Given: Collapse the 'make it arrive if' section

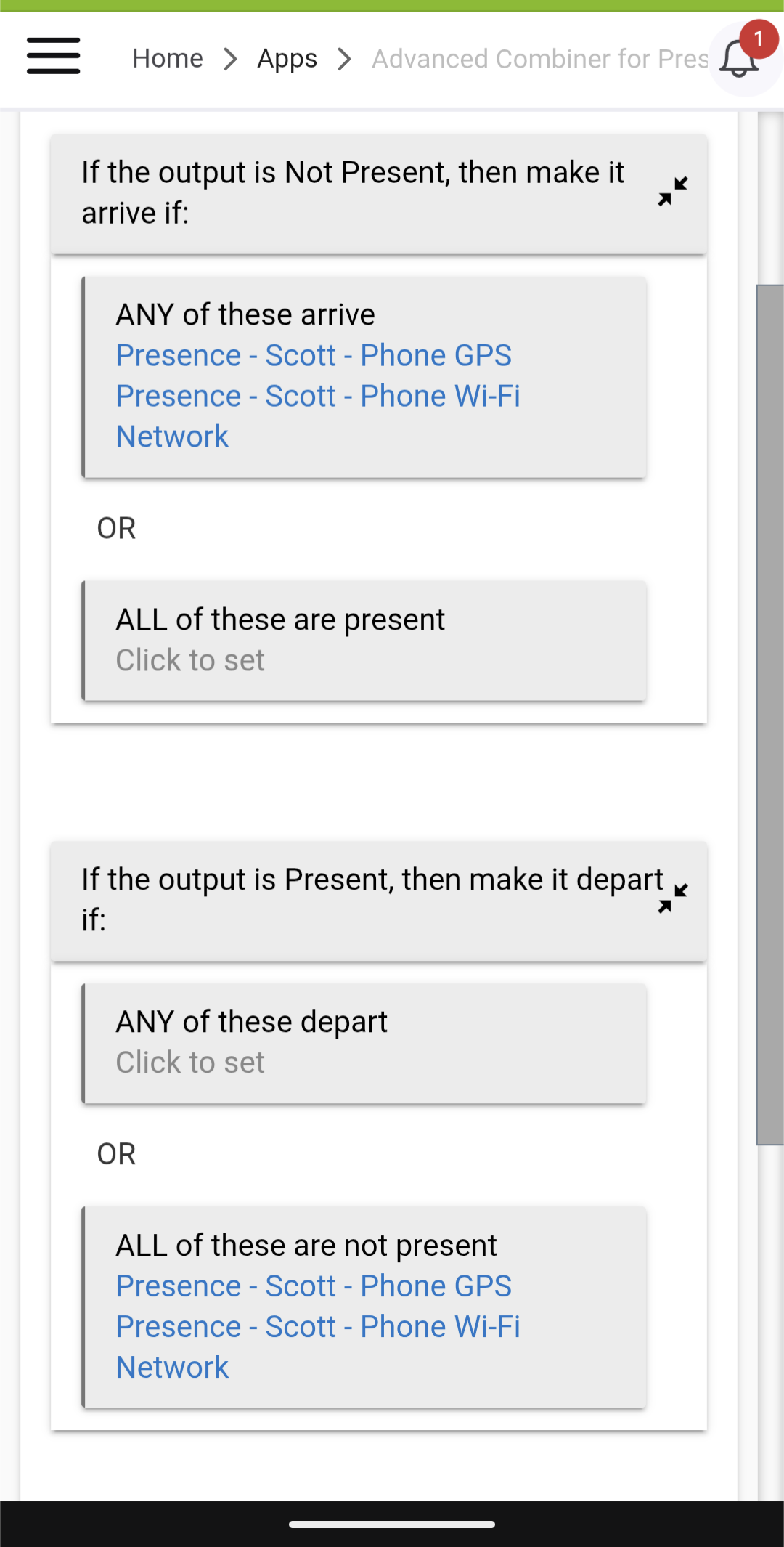Looking at the screenshot, I should (673, 192).
